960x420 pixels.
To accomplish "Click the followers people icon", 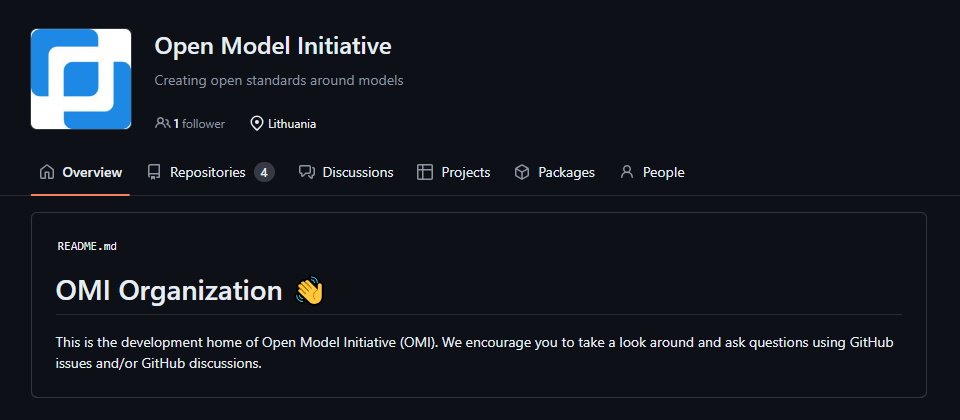I will click(x=162, y=123).
